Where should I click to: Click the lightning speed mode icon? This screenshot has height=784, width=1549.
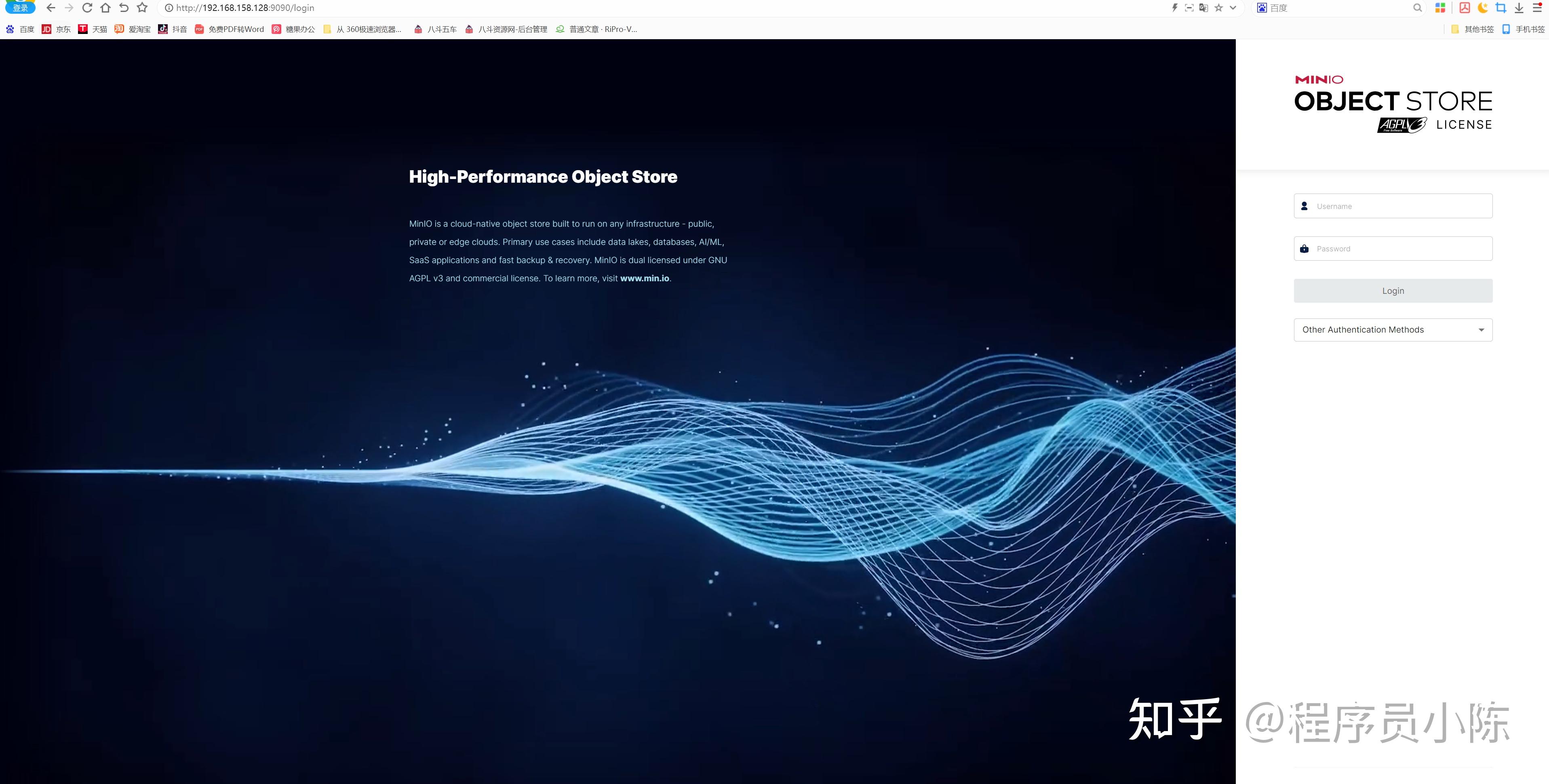(x=1174, y=8)
